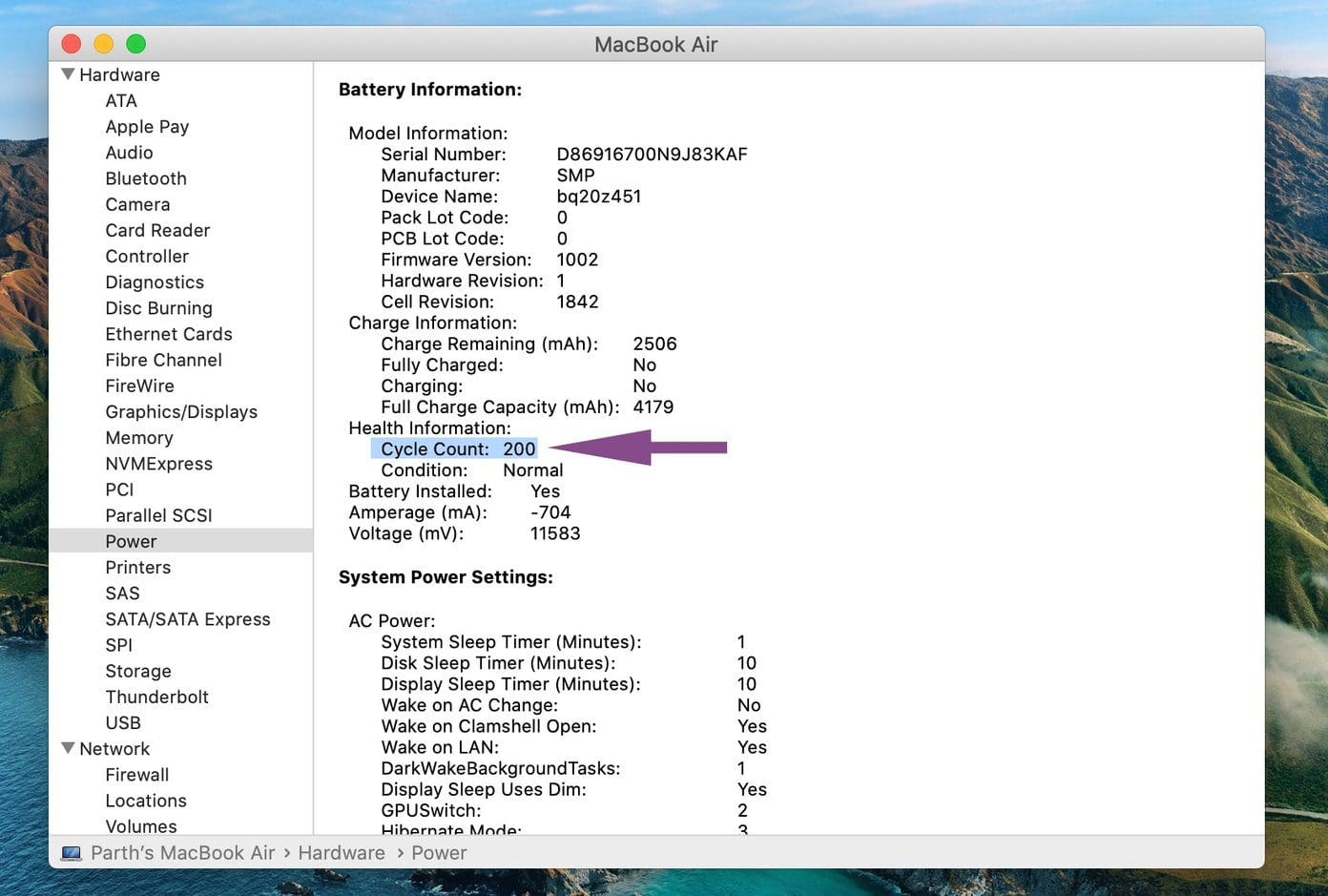Image resolution: width=1328 pixels, height=896 pixels.
Task: Click the Full Charge Capacity value 4179
Action: (654, 406)
